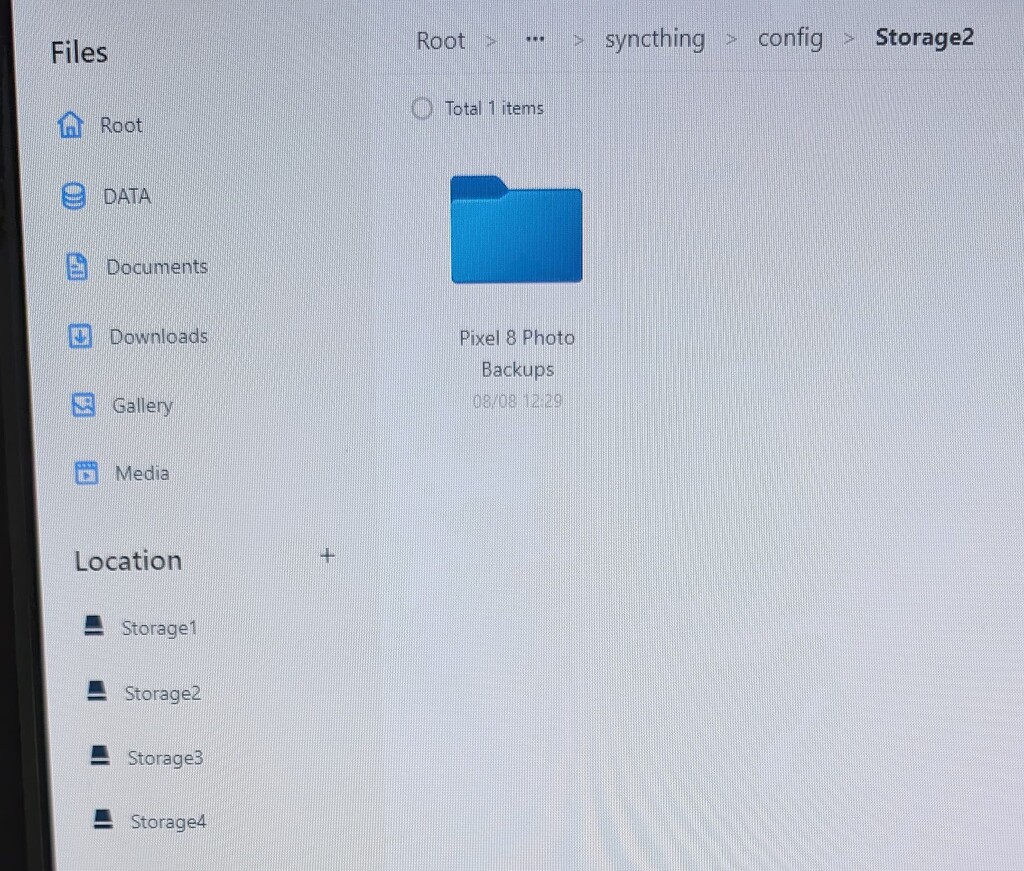Screen dimensions: 1024x871
Task: Open the chevron after syncthing breadcrumb
Action: click(731, 39)
